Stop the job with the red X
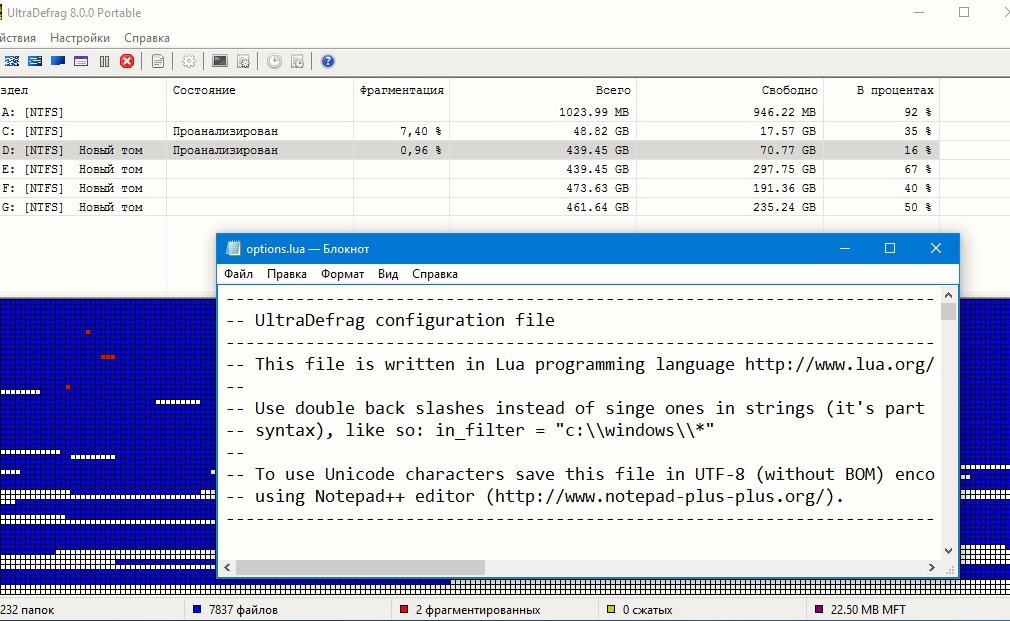This screenshot has height=621, width=1010. coord(128,61)
